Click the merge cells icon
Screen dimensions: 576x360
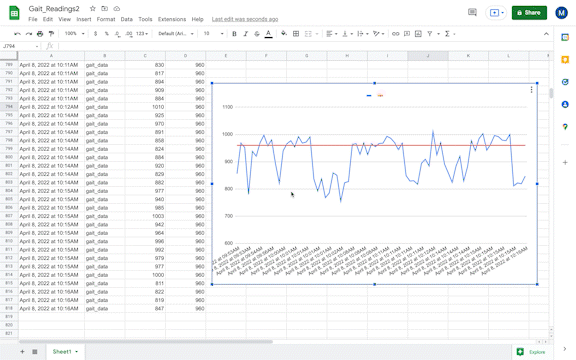point(308,34)
